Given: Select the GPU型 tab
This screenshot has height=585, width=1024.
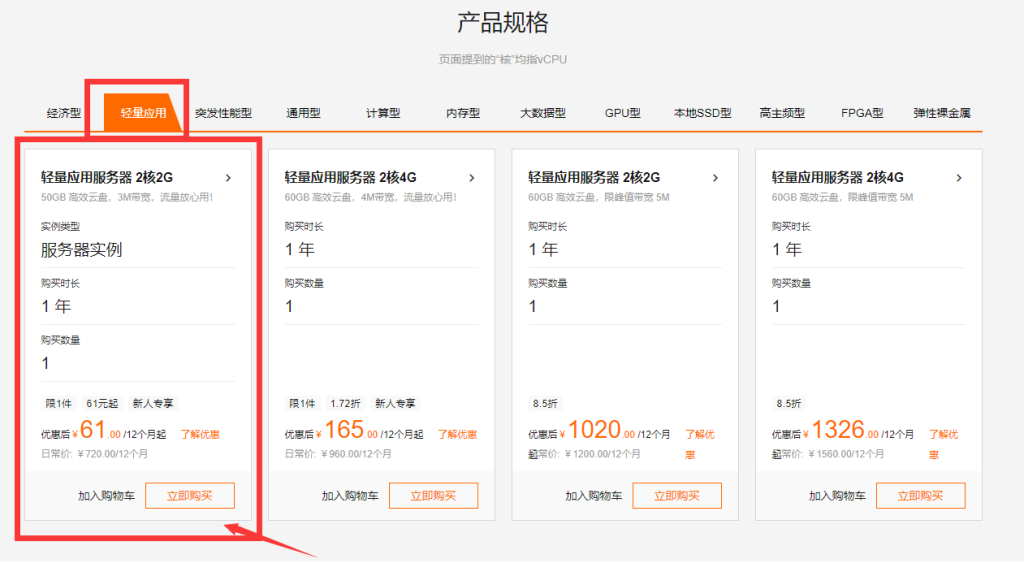Looking at the screenshot, I should click(x=623, y=113).
